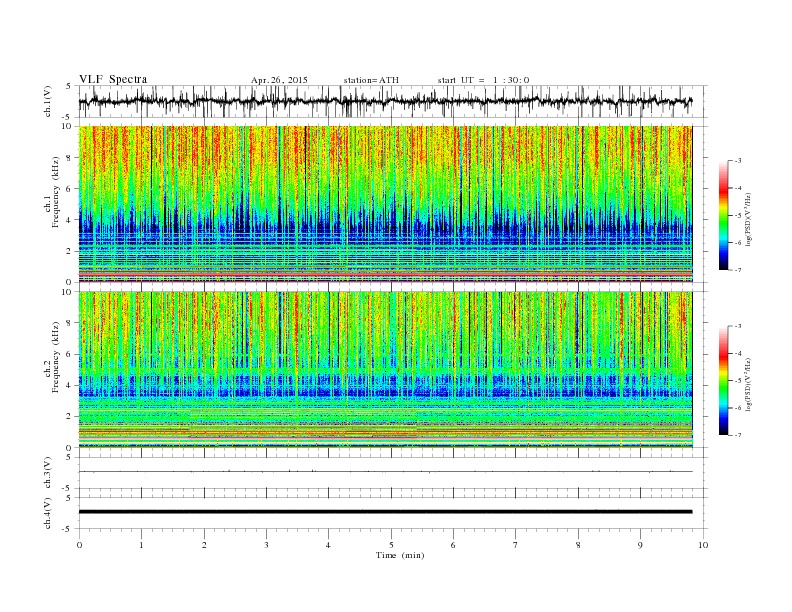Click the 'Time (min)' axis label

coord(400,555)
